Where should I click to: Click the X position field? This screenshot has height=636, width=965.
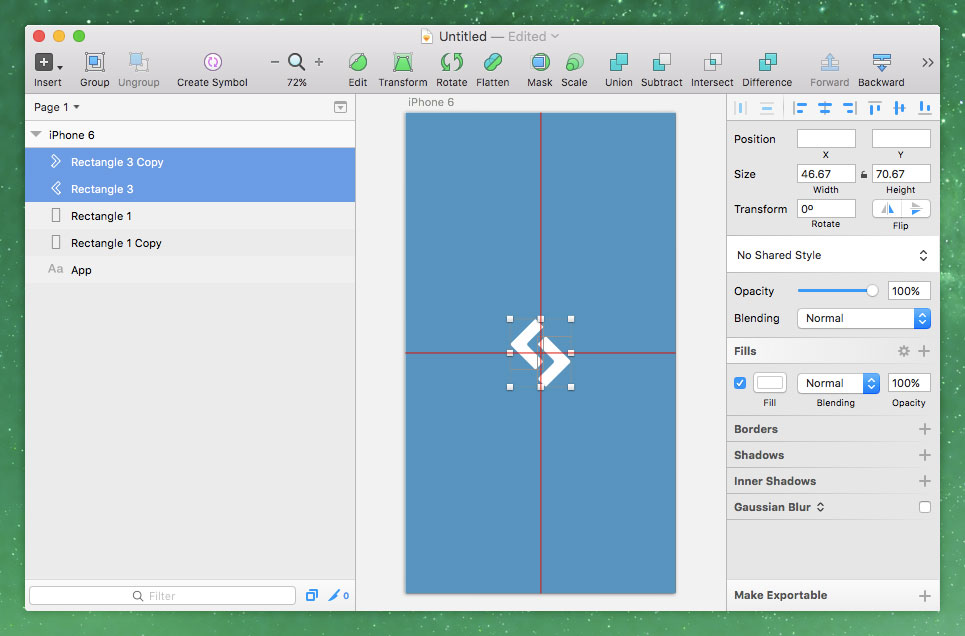click(826, 139)
